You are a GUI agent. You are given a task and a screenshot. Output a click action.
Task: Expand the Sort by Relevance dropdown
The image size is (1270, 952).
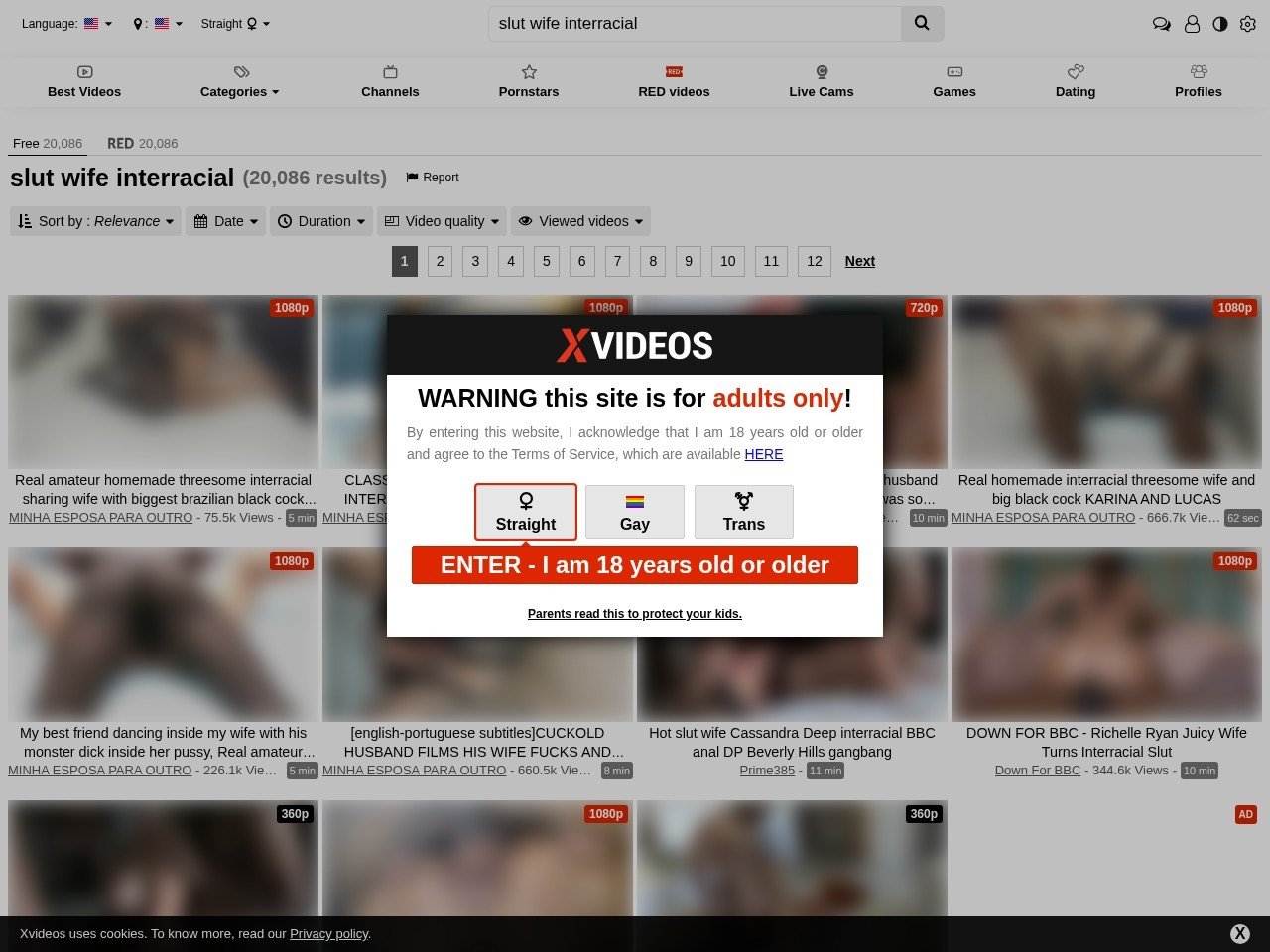click(95, 221)
